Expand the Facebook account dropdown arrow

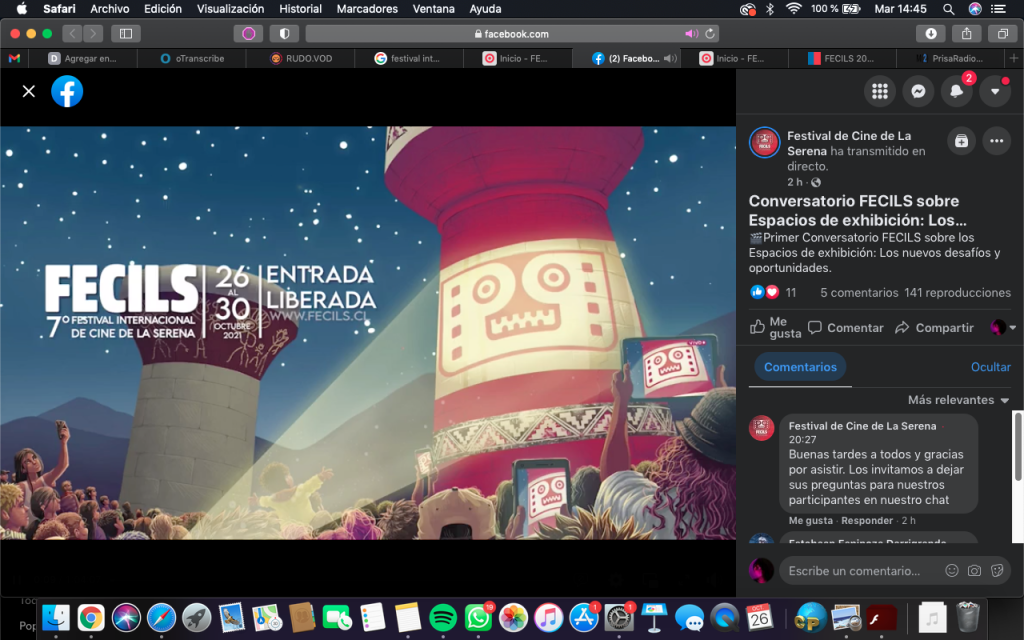[x=995, y=91]
